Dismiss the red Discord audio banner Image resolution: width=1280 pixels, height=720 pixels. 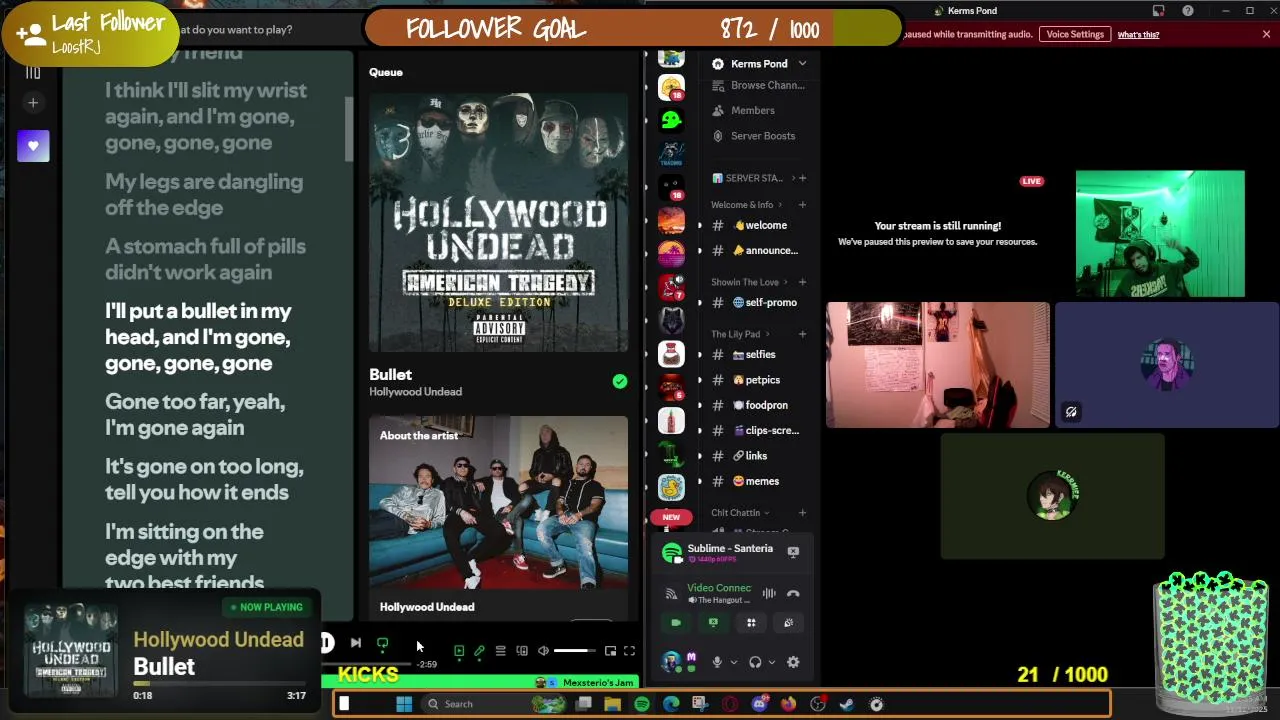tap(1266, 34)
